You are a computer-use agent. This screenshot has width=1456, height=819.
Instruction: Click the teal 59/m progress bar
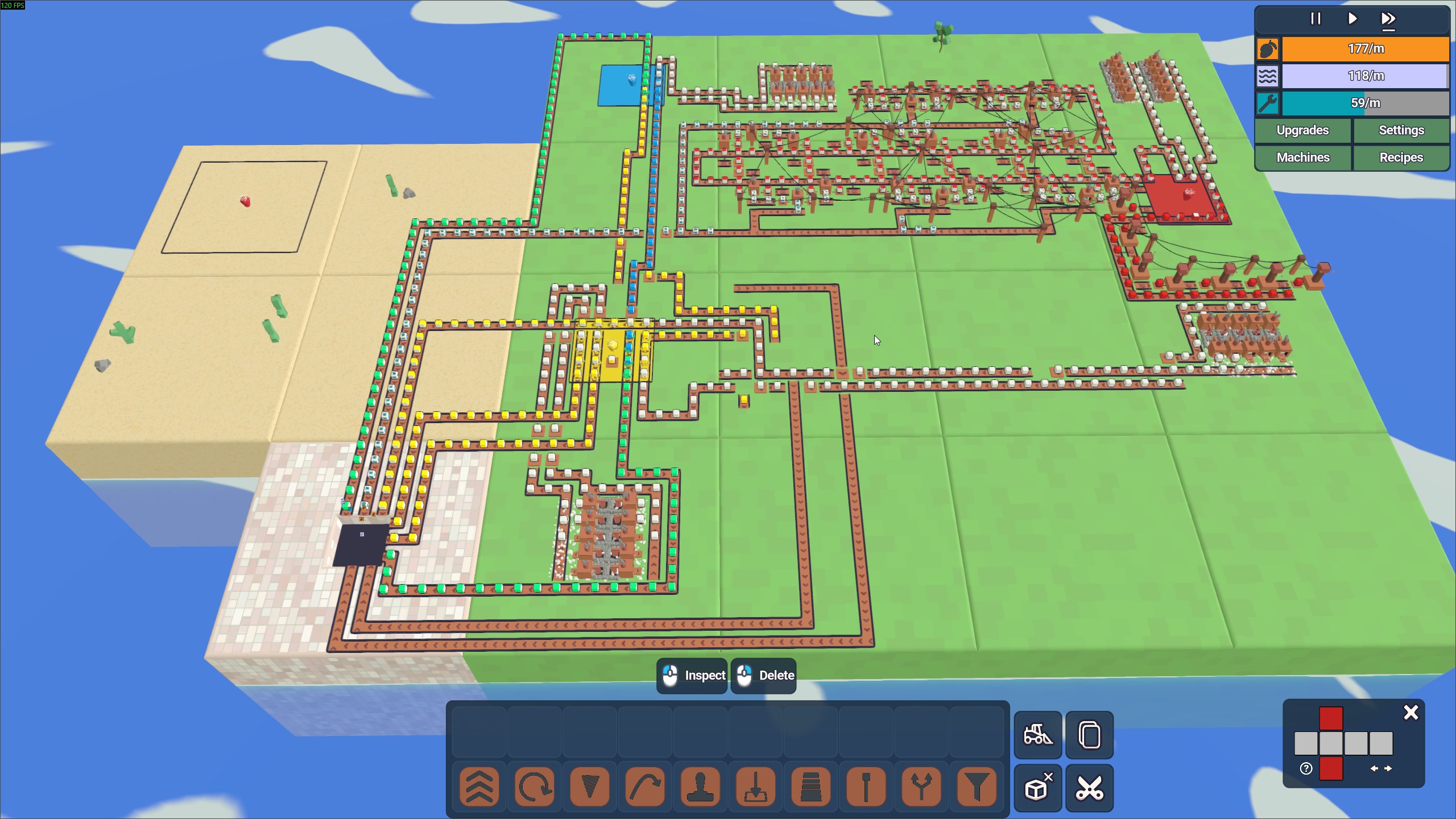[x=1366, y=104]
